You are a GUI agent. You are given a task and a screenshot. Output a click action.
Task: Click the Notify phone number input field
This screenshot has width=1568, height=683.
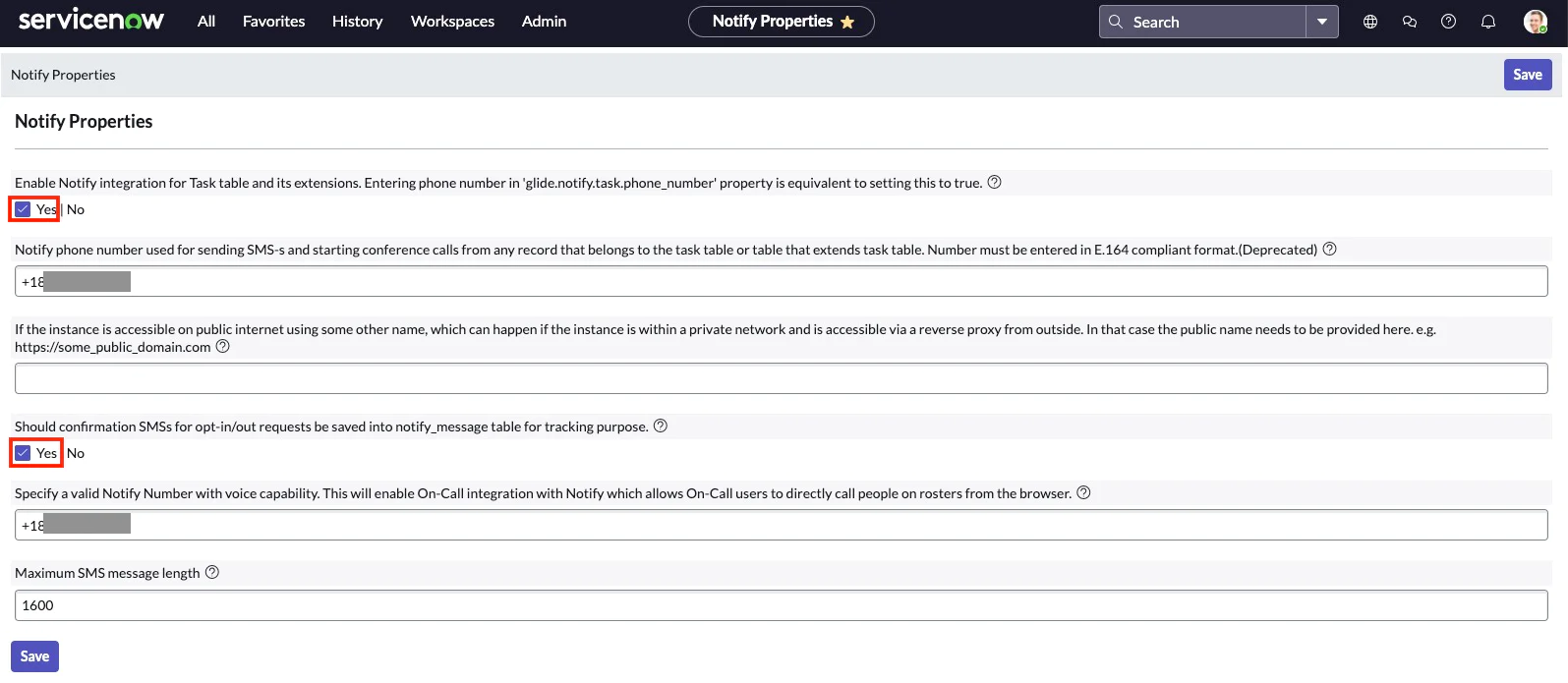click(x=782, y=281)
